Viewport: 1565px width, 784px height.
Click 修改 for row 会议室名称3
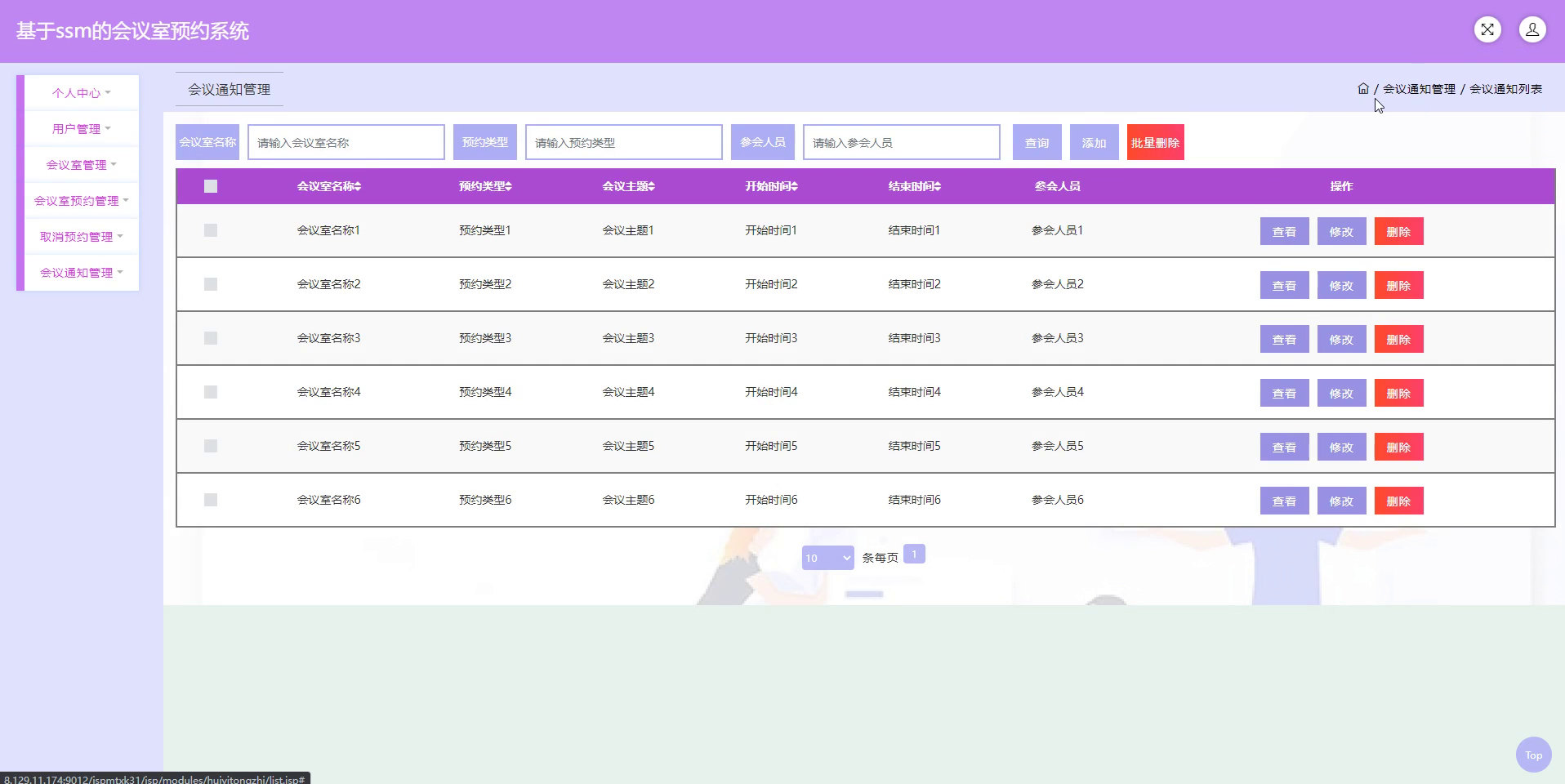click(x=1342, y=339)
